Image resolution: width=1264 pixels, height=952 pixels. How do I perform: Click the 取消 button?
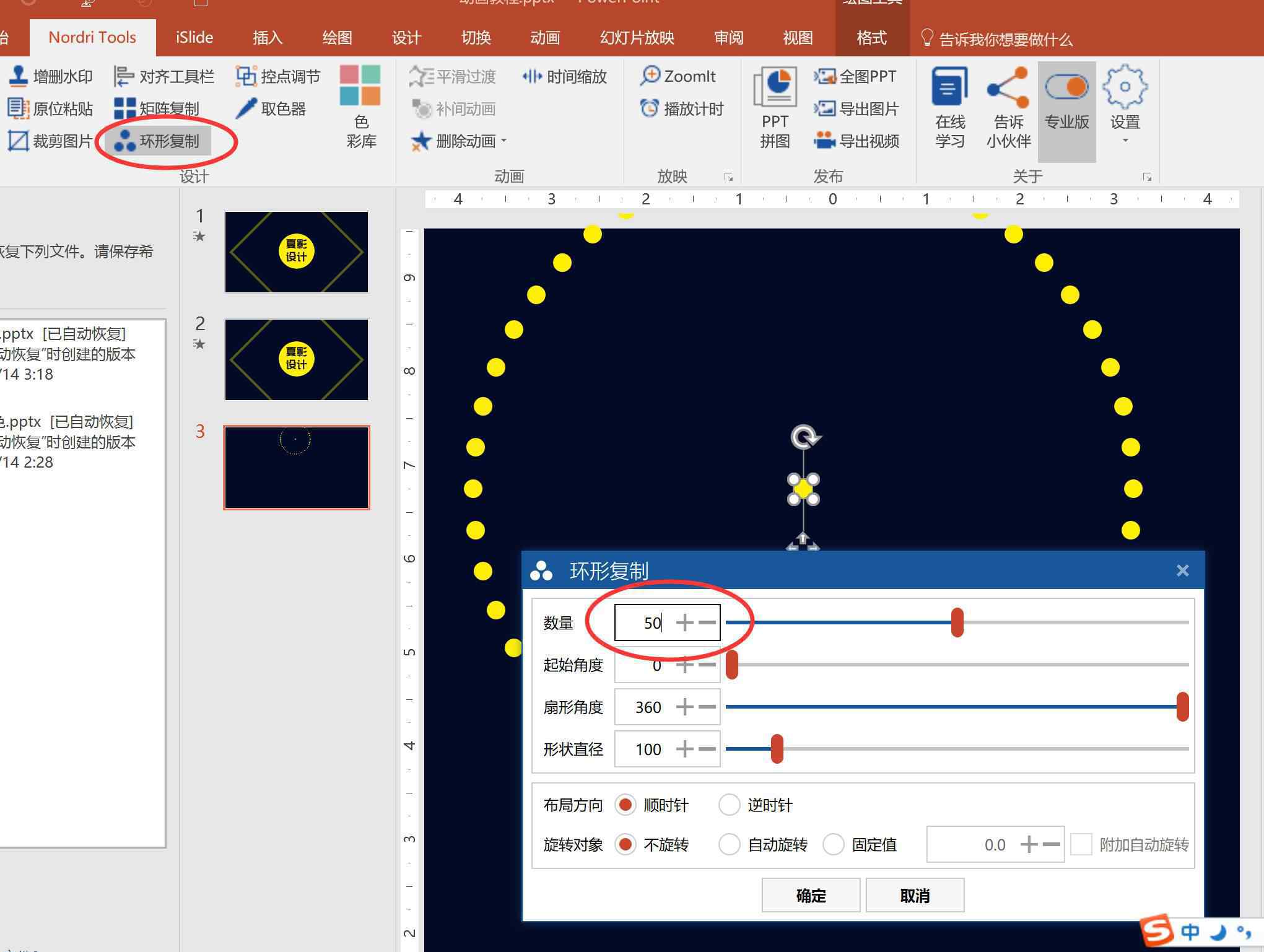pyautogui.click(x=914, y=895)
